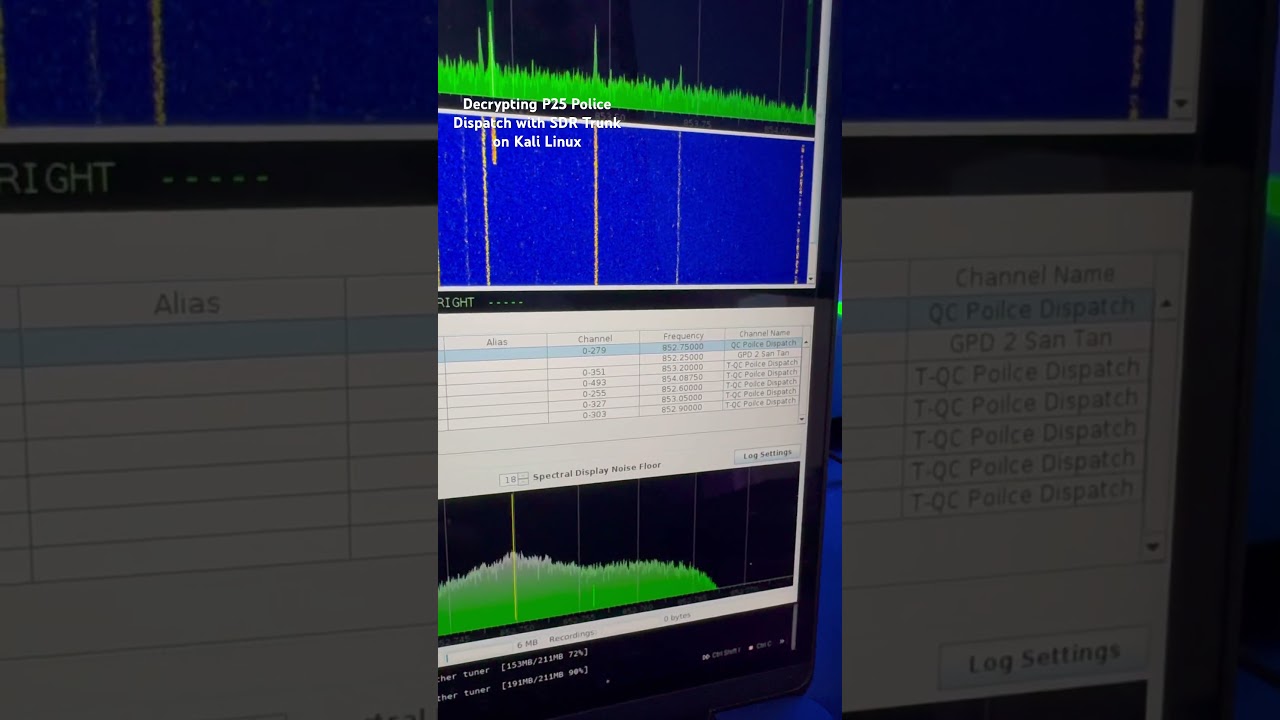Click the Recordings label in status bar
The width and height of the screenshot is (1280, 720).
(573, 636)
